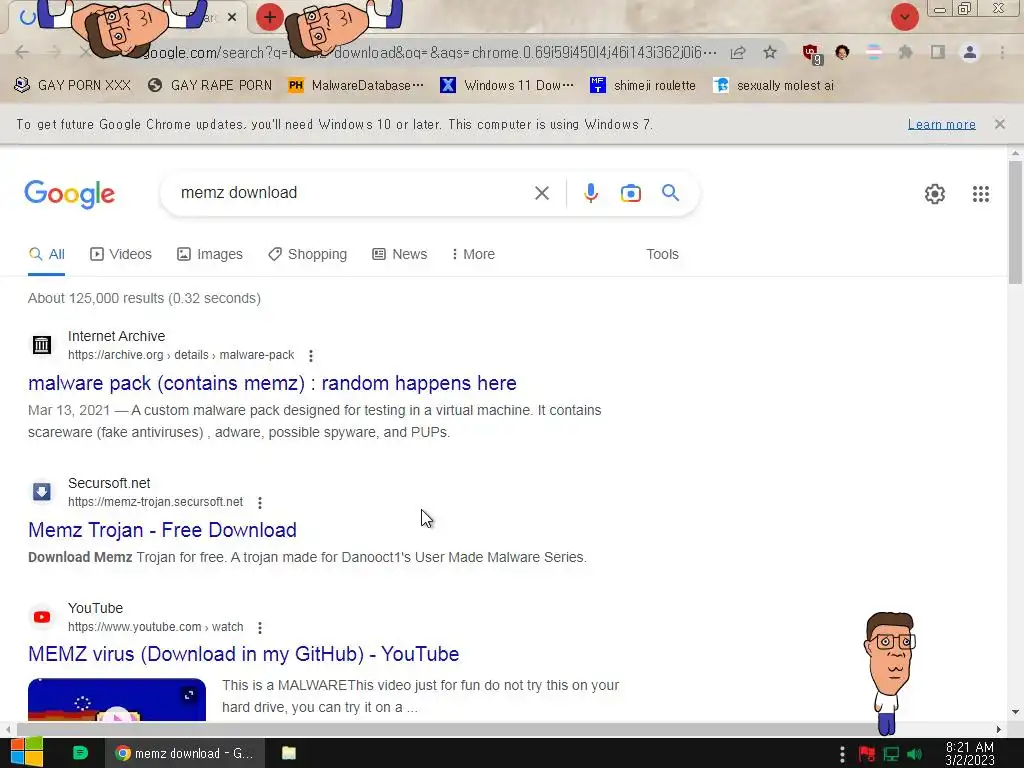Toggle the Chrome side panel icon
Screen dimensions: 1024x768
pos(938,52)
